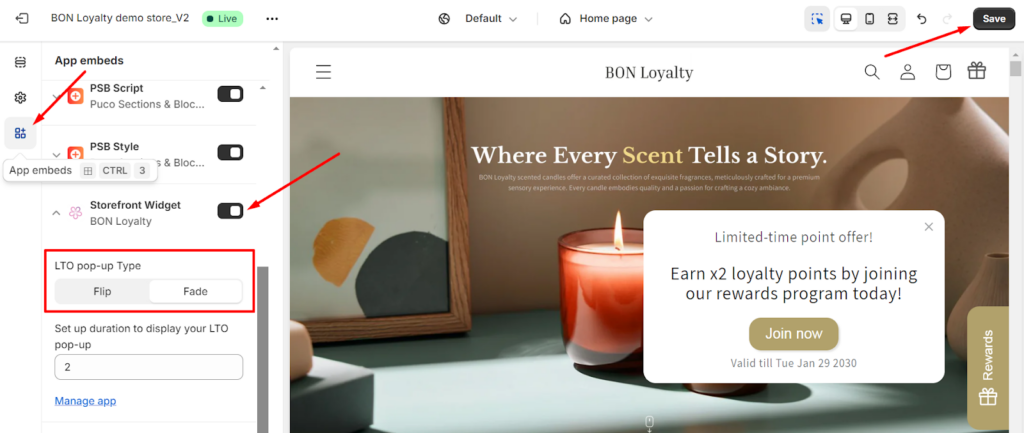Select Fade pop-up type
The image size is (1024, 433).
195,291
